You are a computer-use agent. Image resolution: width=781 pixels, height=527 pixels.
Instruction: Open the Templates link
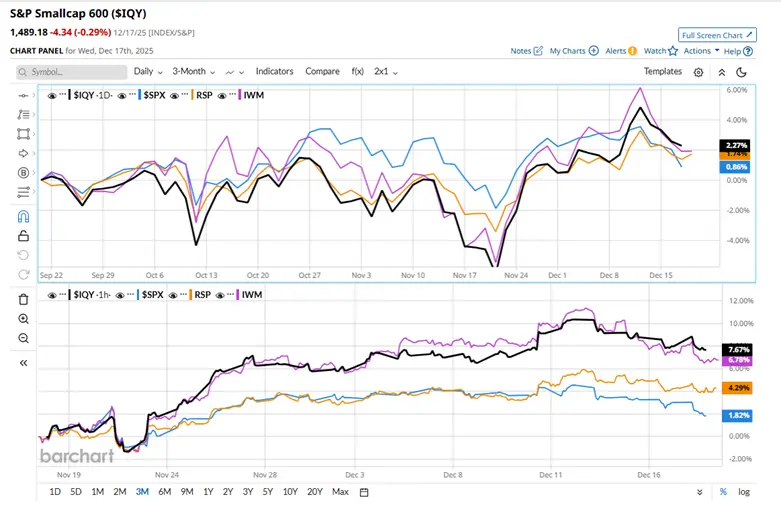click(662, 72)
